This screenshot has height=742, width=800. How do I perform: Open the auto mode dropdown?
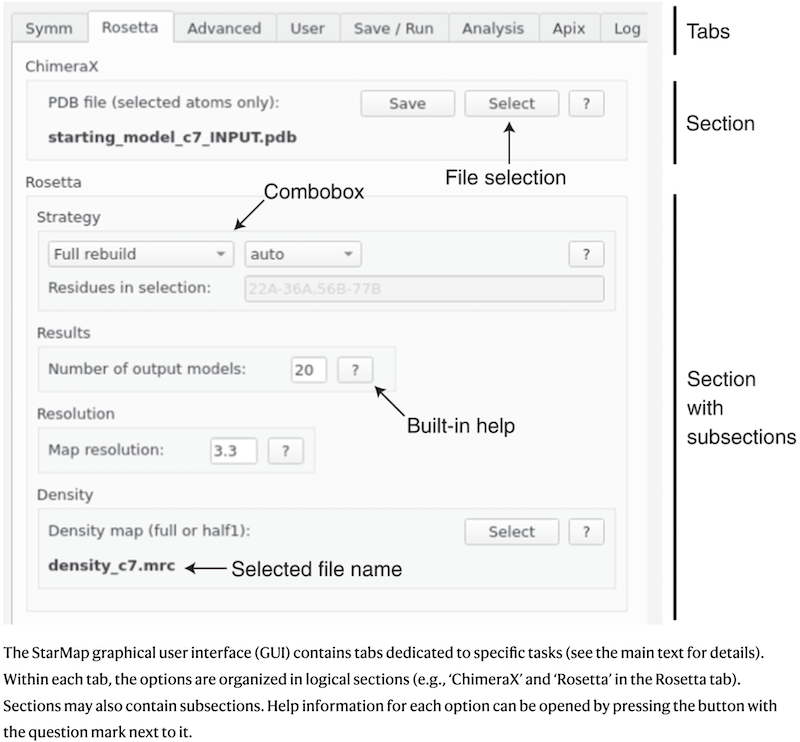coord(302,254)
